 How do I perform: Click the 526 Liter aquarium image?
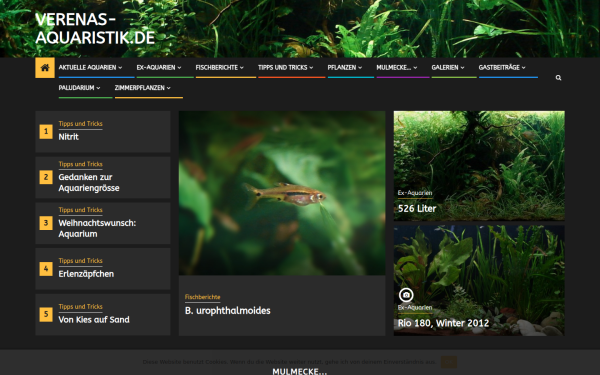pyautogui.click(x=479, y=166)
